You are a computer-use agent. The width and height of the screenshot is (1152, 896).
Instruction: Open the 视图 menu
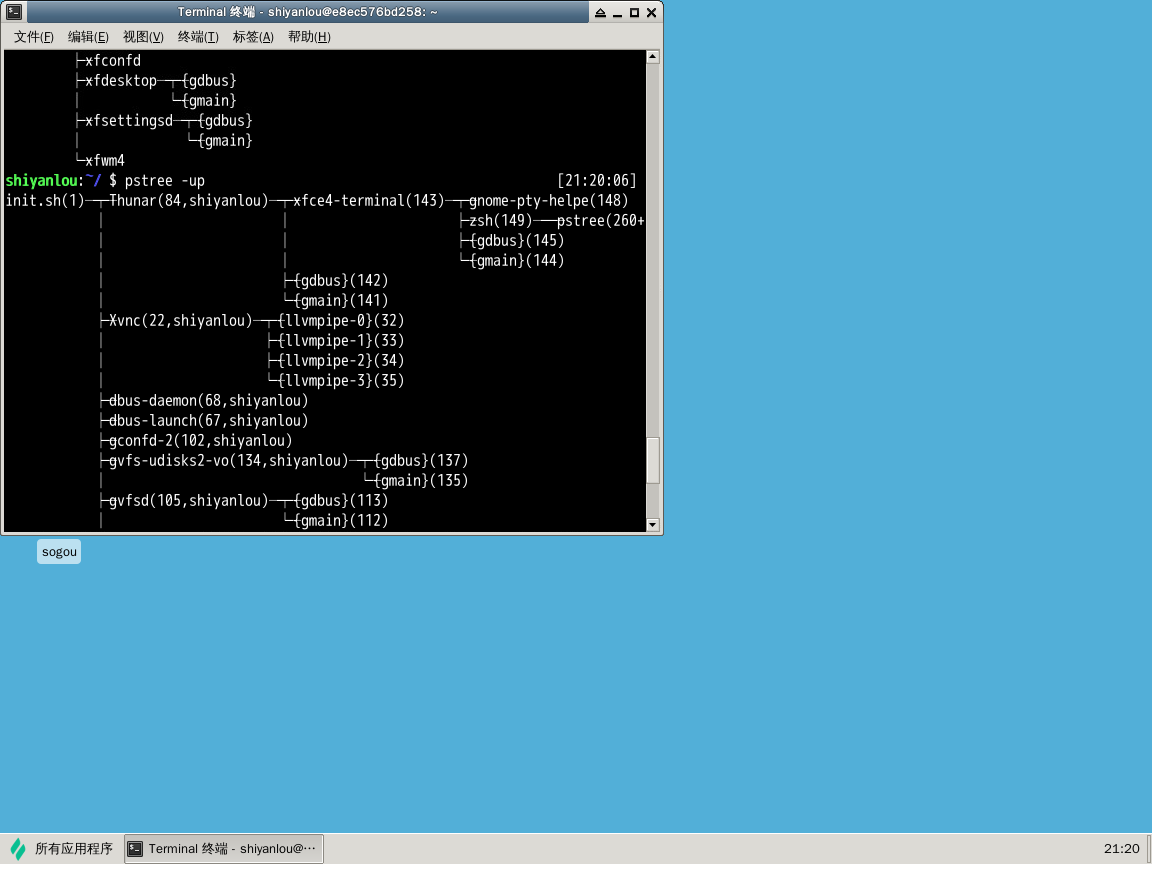click(142, 36)
